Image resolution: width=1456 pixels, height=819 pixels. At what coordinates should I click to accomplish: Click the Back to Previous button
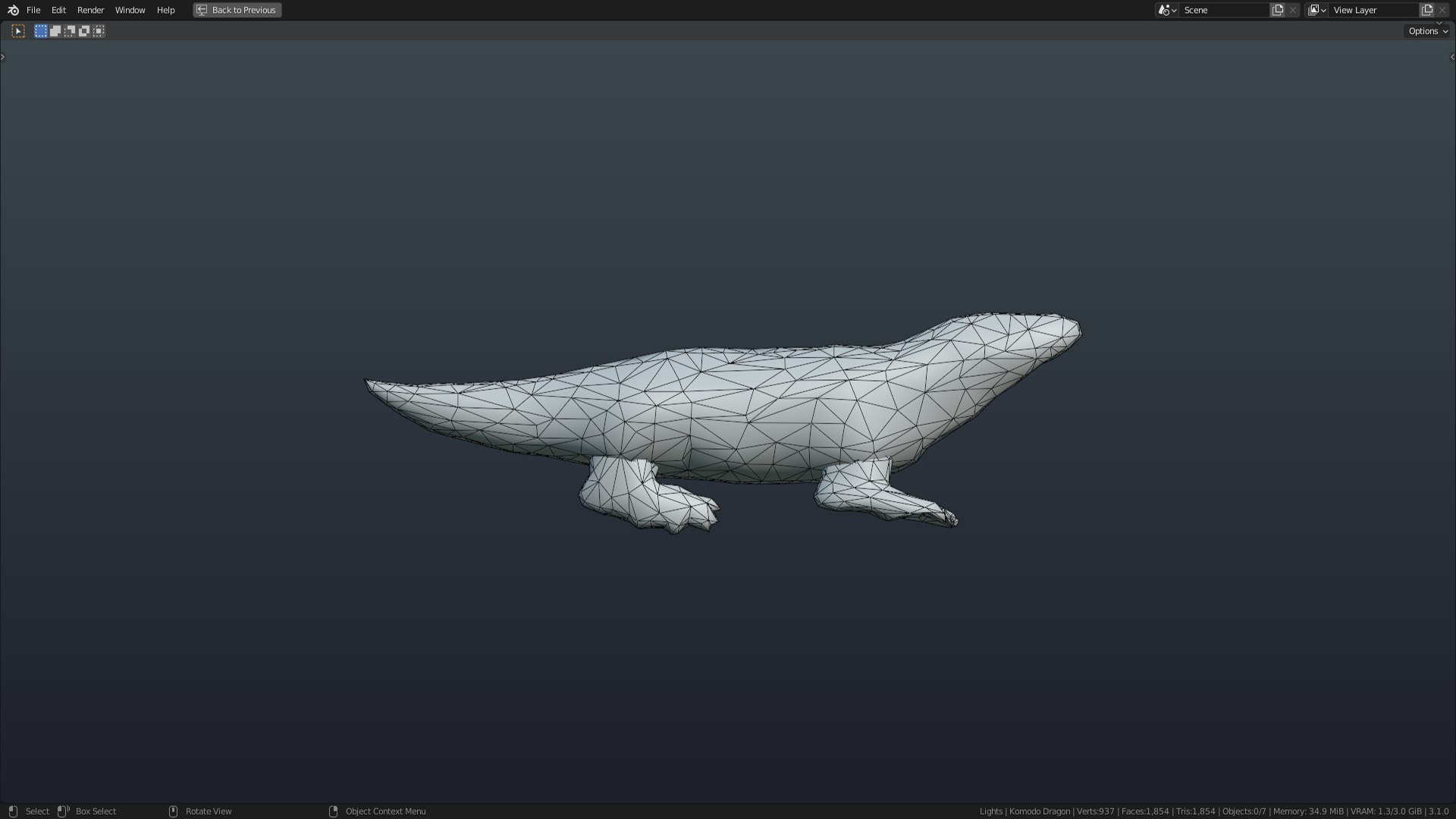point(237,10)
